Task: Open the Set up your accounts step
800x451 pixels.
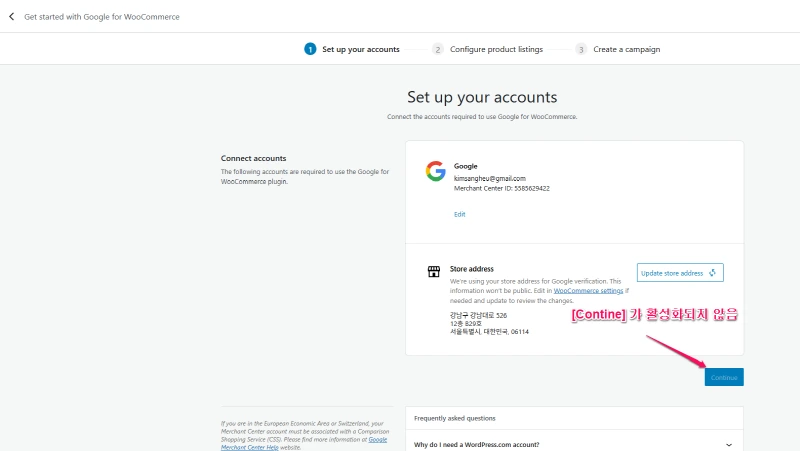Action: [361, 49]
